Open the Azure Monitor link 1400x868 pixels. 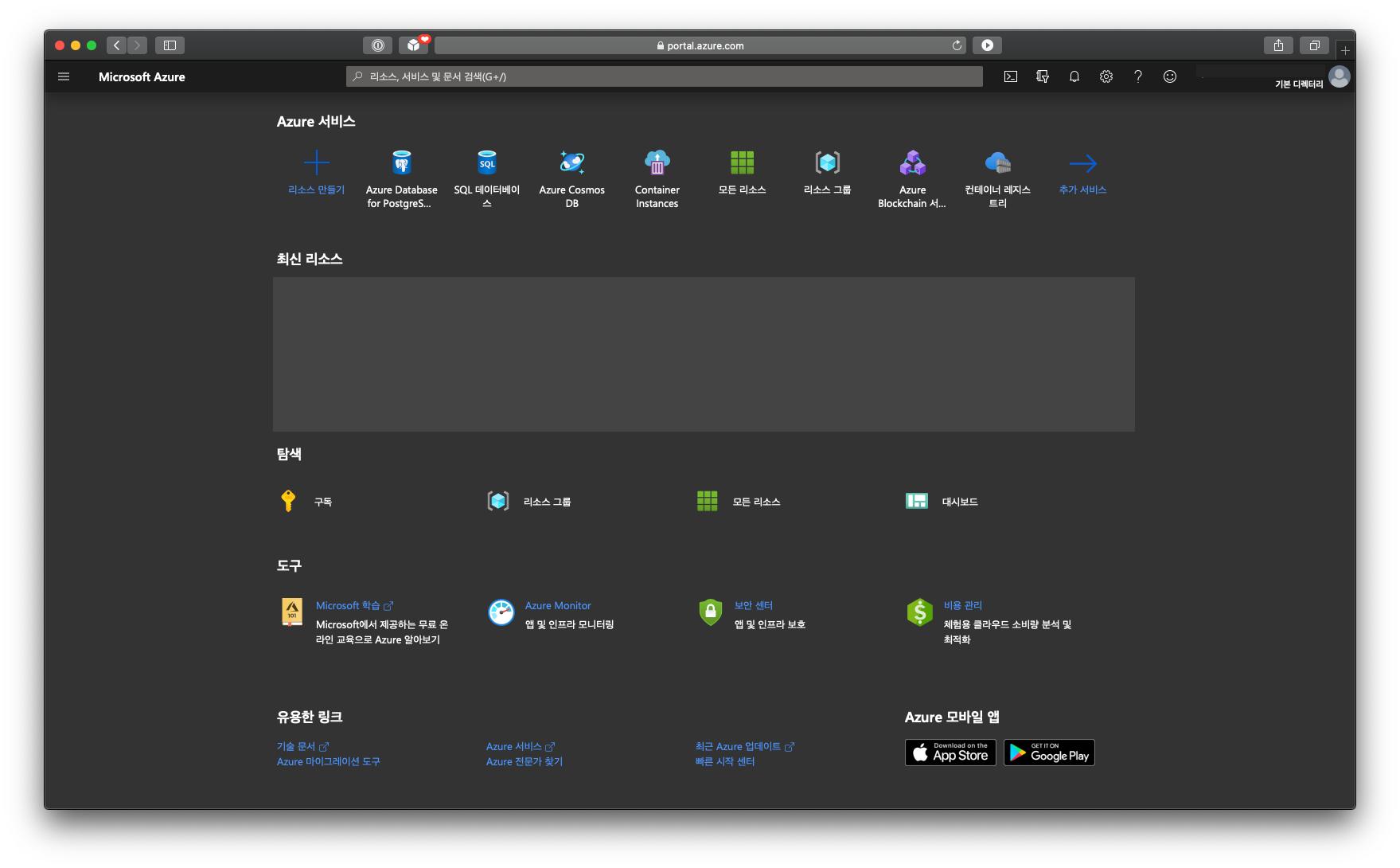[x=558, y=606]
